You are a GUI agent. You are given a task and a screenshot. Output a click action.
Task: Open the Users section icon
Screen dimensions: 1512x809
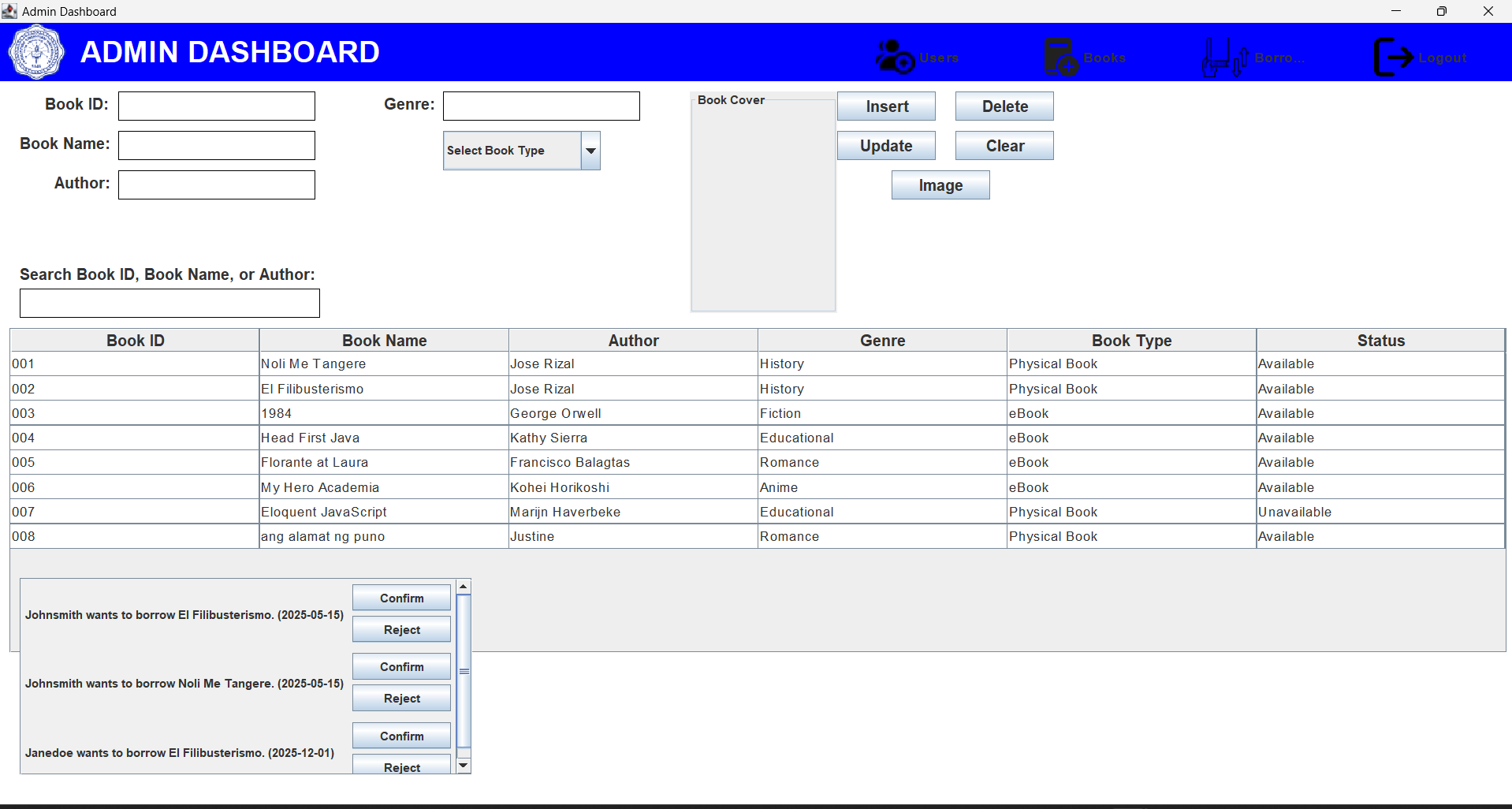click(x=895, y=57)
